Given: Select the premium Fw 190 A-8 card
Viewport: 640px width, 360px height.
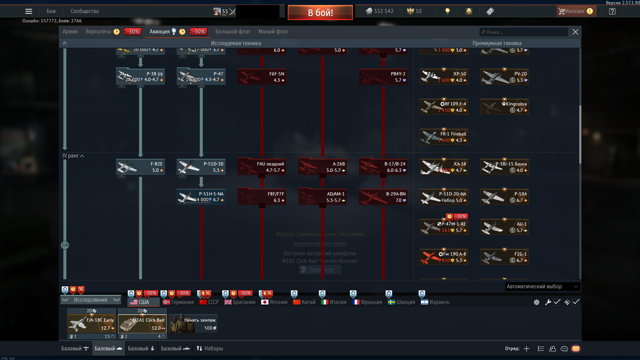Looking at the screenshot, I should pyautogui.click(x=444, y=257).
